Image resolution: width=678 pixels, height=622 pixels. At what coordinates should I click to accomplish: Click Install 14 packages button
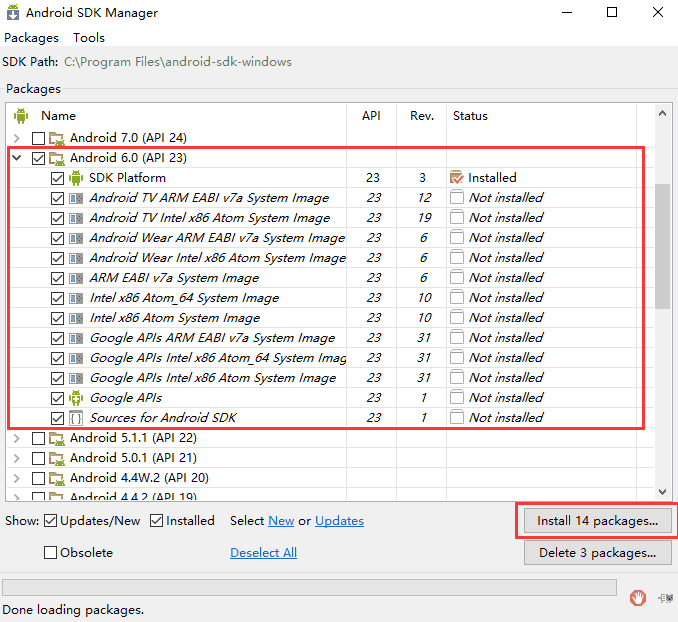[x=597, y=521]
